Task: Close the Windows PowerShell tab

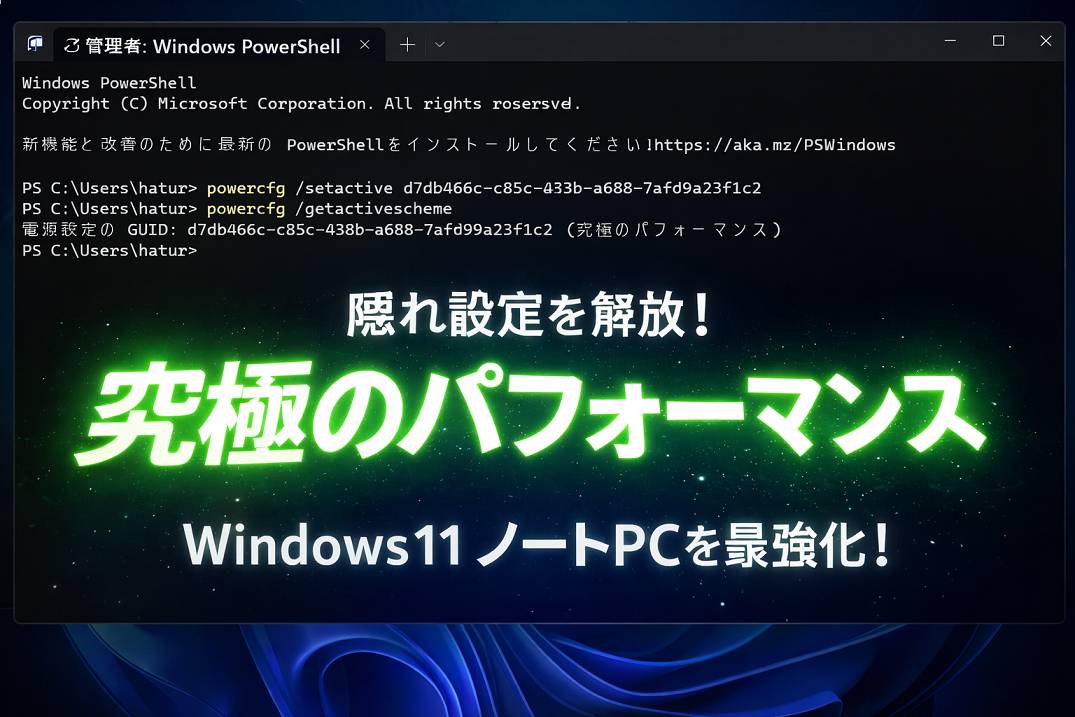Action: tap(365, 45)
